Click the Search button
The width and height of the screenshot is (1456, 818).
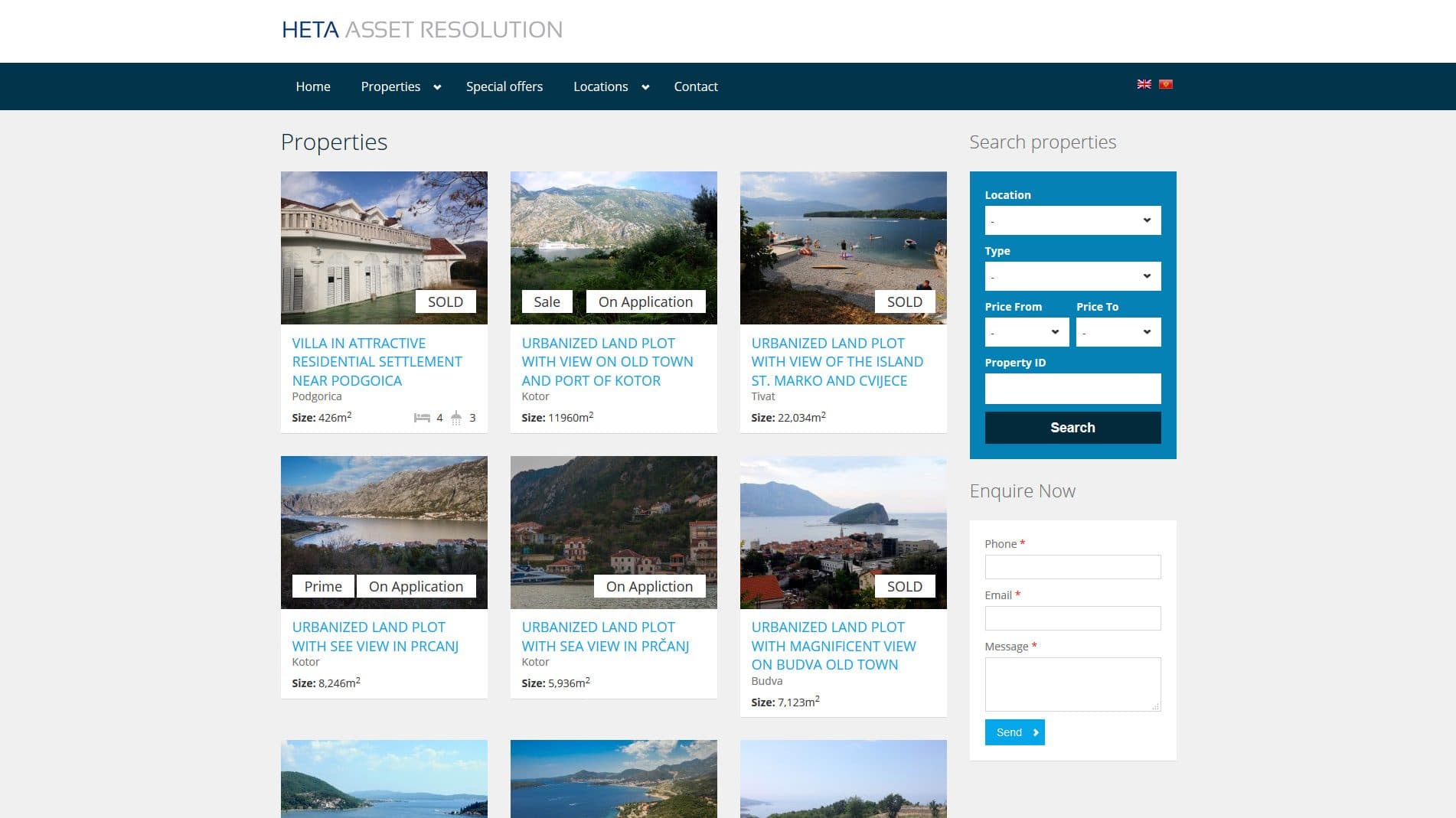1072,428
